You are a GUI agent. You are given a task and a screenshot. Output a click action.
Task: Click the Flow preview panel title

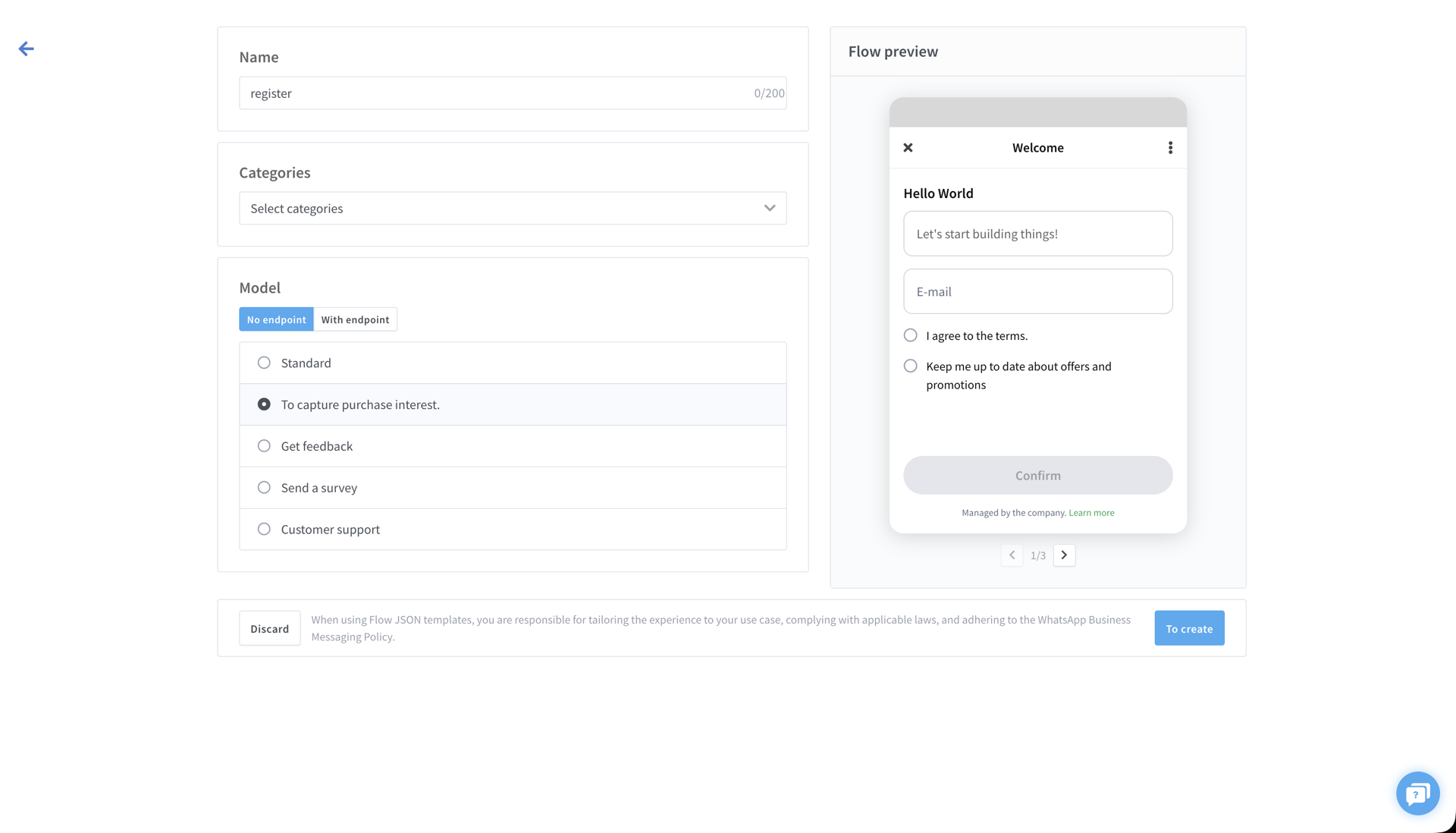pos(893,52)
